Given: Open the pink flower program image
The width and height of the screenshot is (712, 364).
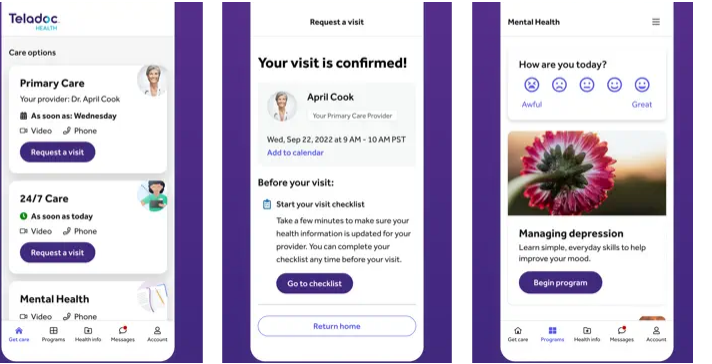Looking at the screenshot, I should [x=587, y=173].
